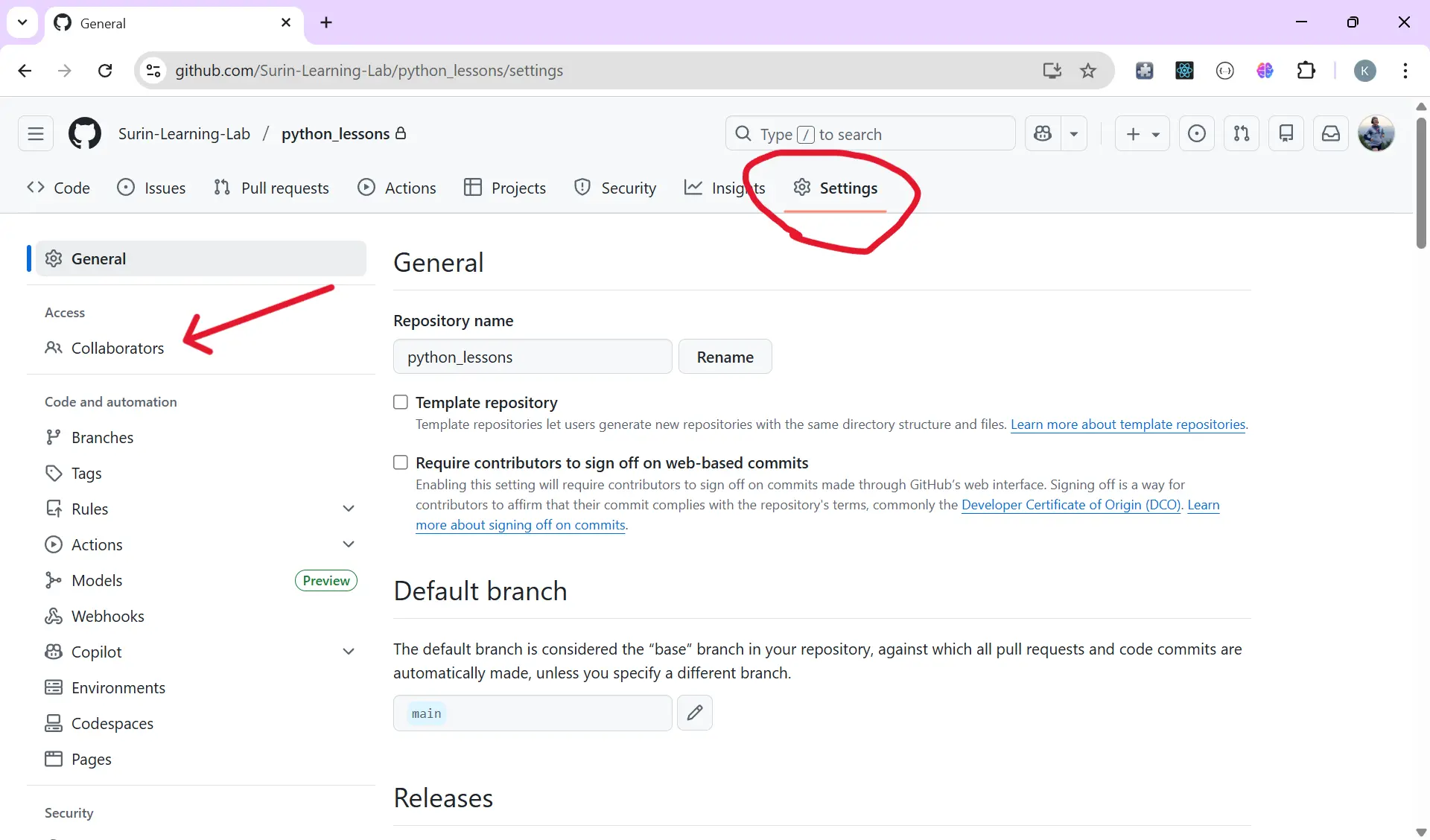Image resolution: width=1430 pixels, height=840 pixels.
Task: Click the Rename button
Action: [725, 357]
